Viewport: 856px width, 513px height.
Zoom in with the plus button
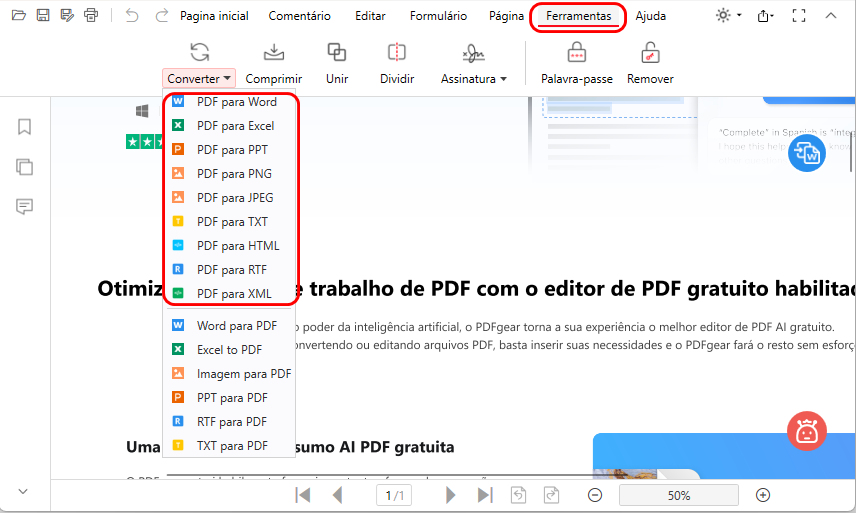point(763,496)
